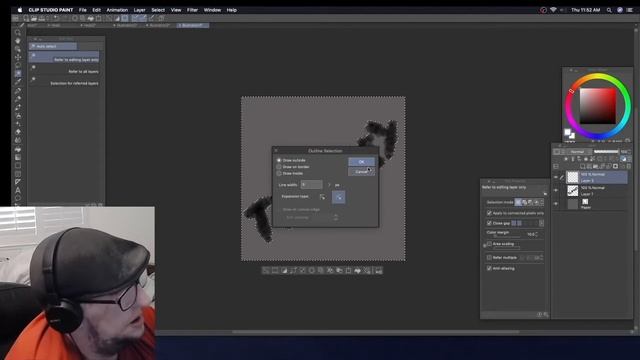Click New tone in the selection launcher
The image size is (640, 360).
[367, 270]
